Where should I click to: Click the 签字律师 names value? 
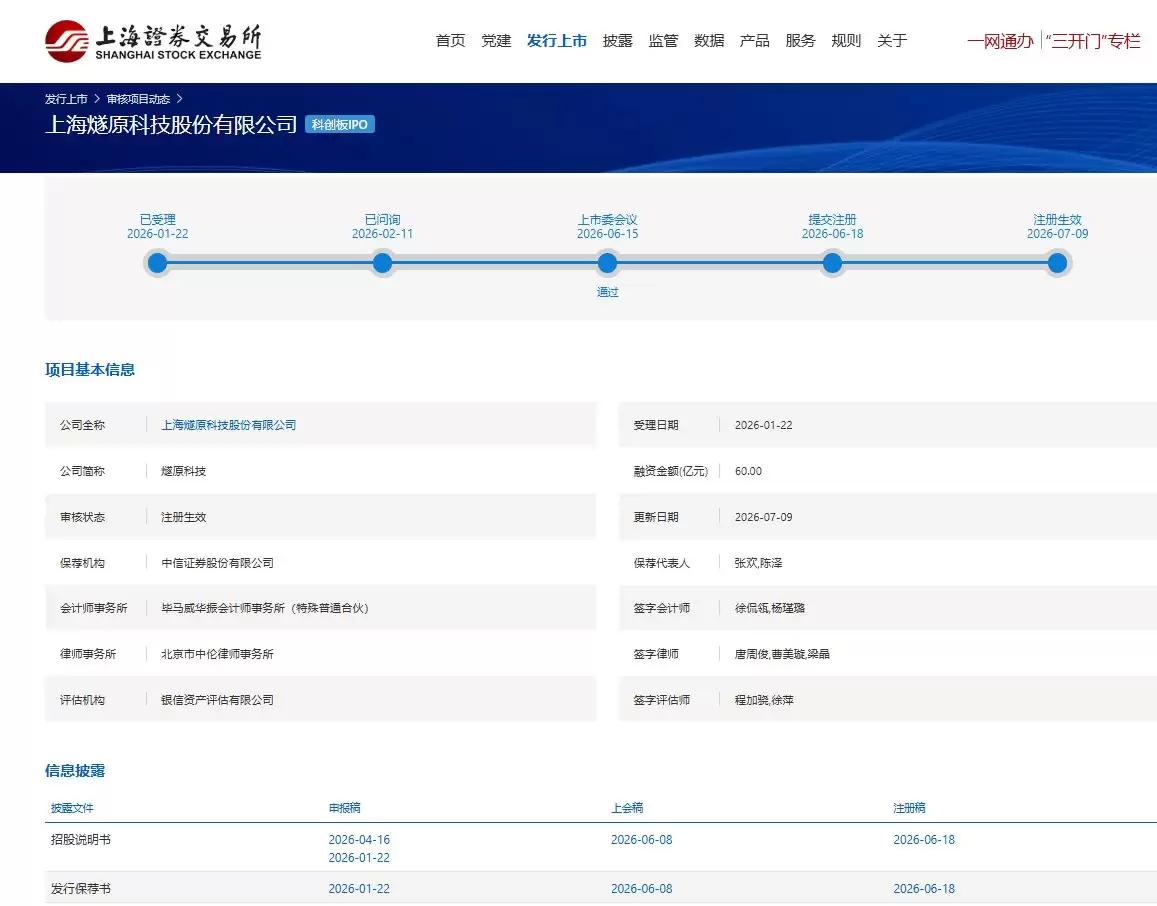[782, 654]
